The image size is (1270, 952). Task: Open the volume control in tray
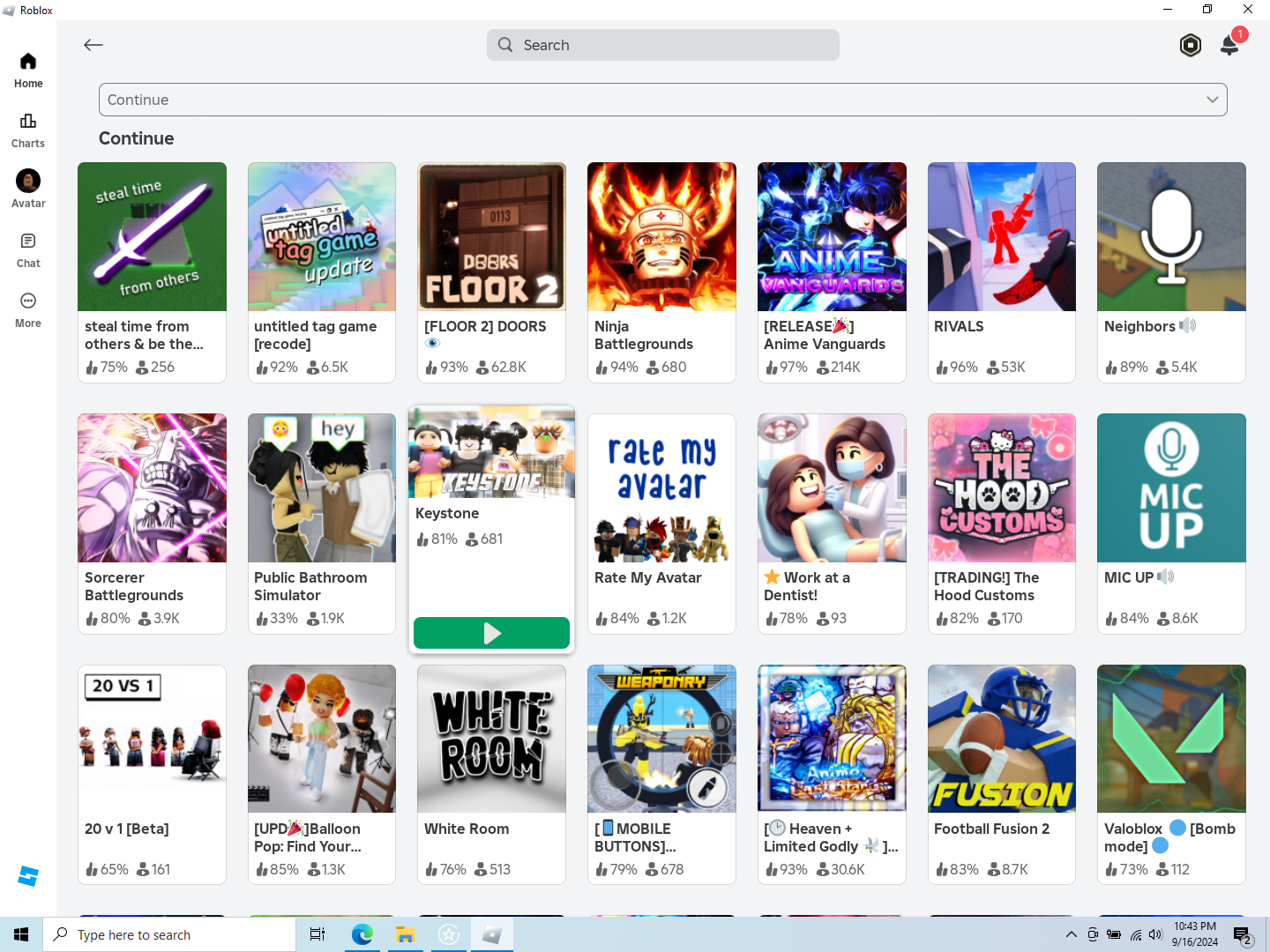pyautogui.click(x=1156, y=934)
